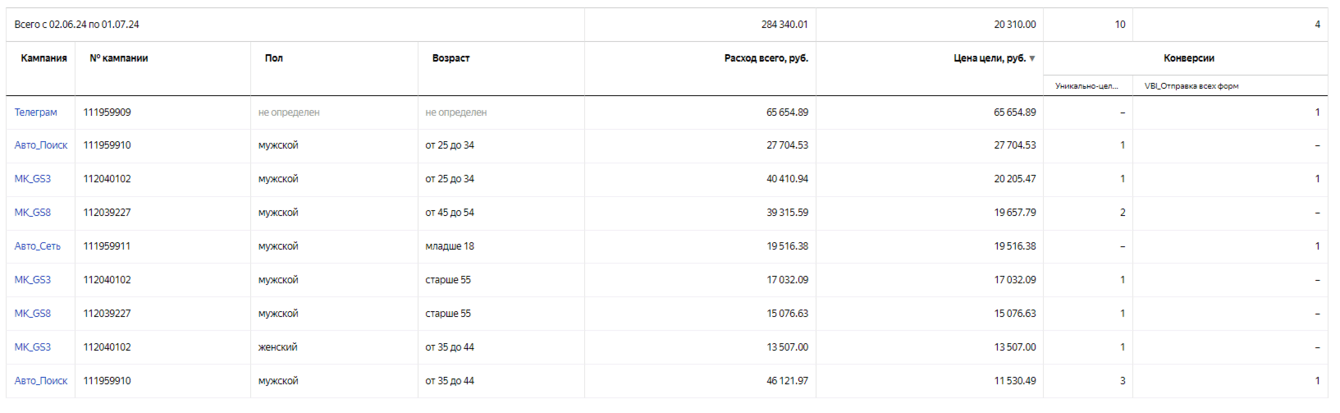Open MK_GS8 campaign aged 45 to 54
This screenshot has width=1340, height=413.
pyautogui.click(x=32, y=213)
